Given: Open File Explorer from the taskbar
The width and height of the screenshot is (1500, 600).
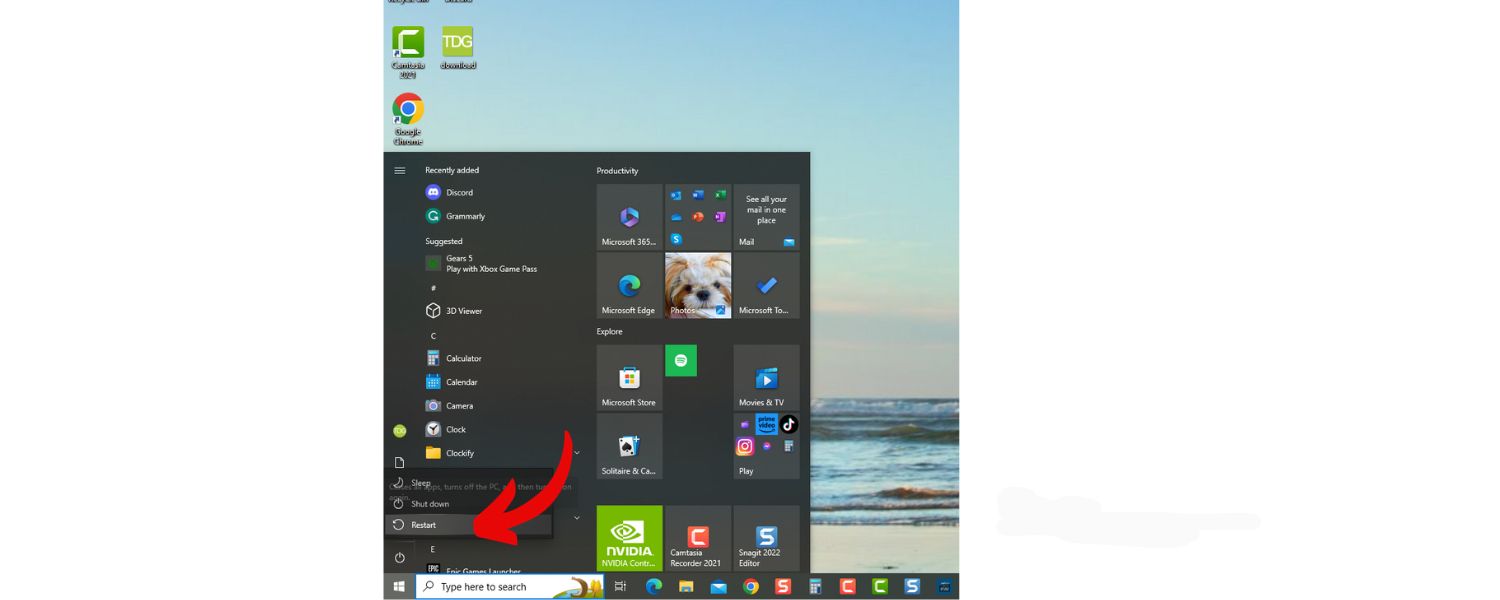Looking at the screenshot, I should point(686,587).
